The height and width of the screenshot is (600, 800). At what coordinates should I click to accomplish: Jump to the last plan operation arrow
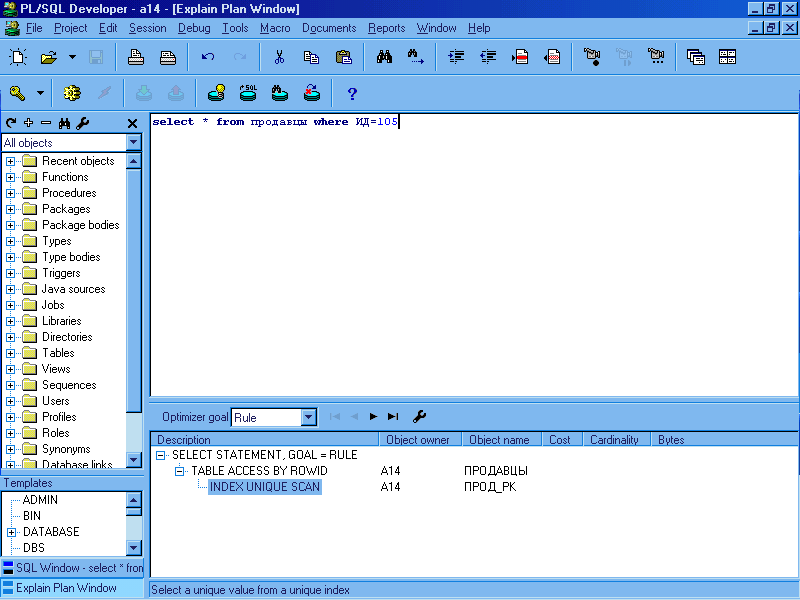pos(393,416)
